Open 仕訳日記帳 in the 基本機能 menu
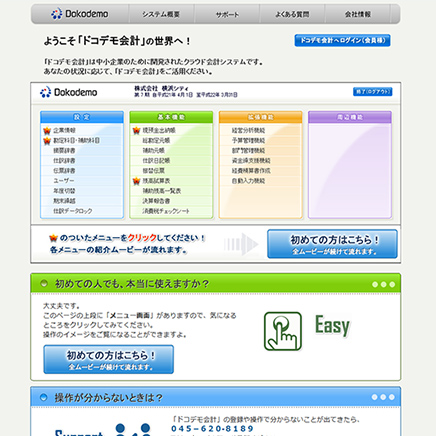The width and height of the screenshot is (436, 436). tap(156, 161)
